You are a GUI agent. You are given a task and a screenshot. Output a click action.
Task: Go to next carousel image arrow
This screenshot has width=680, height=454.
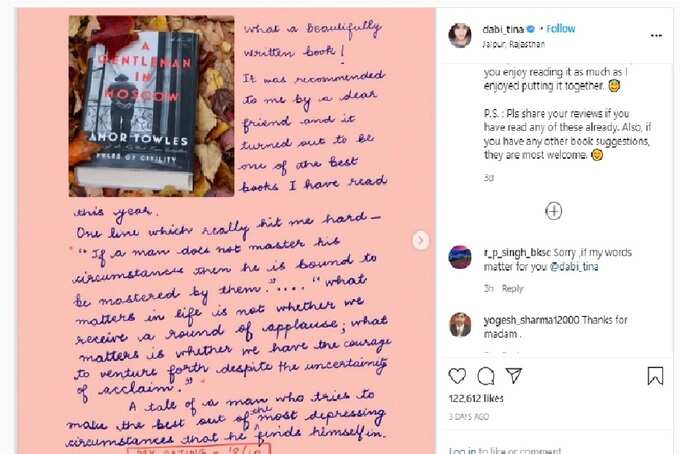(x=420, y=240)
